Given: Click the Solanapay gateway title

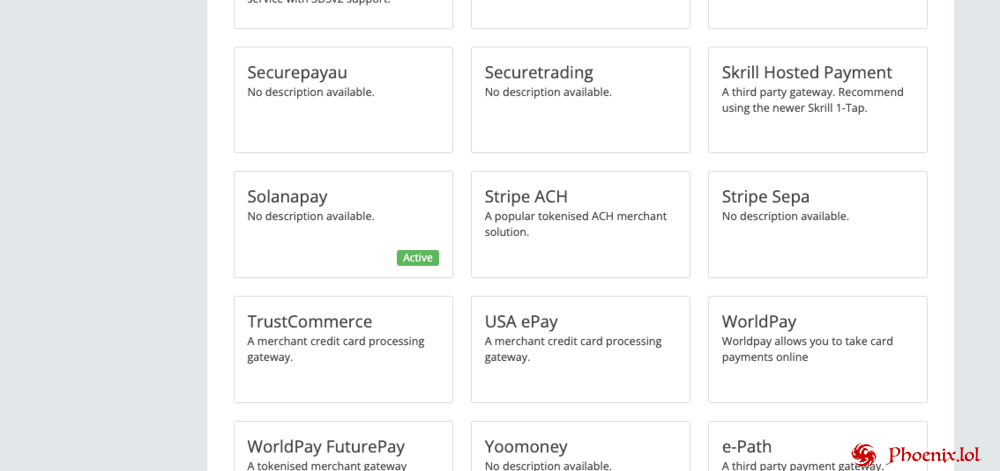Looking at the screenshot, I should point(287,197).
